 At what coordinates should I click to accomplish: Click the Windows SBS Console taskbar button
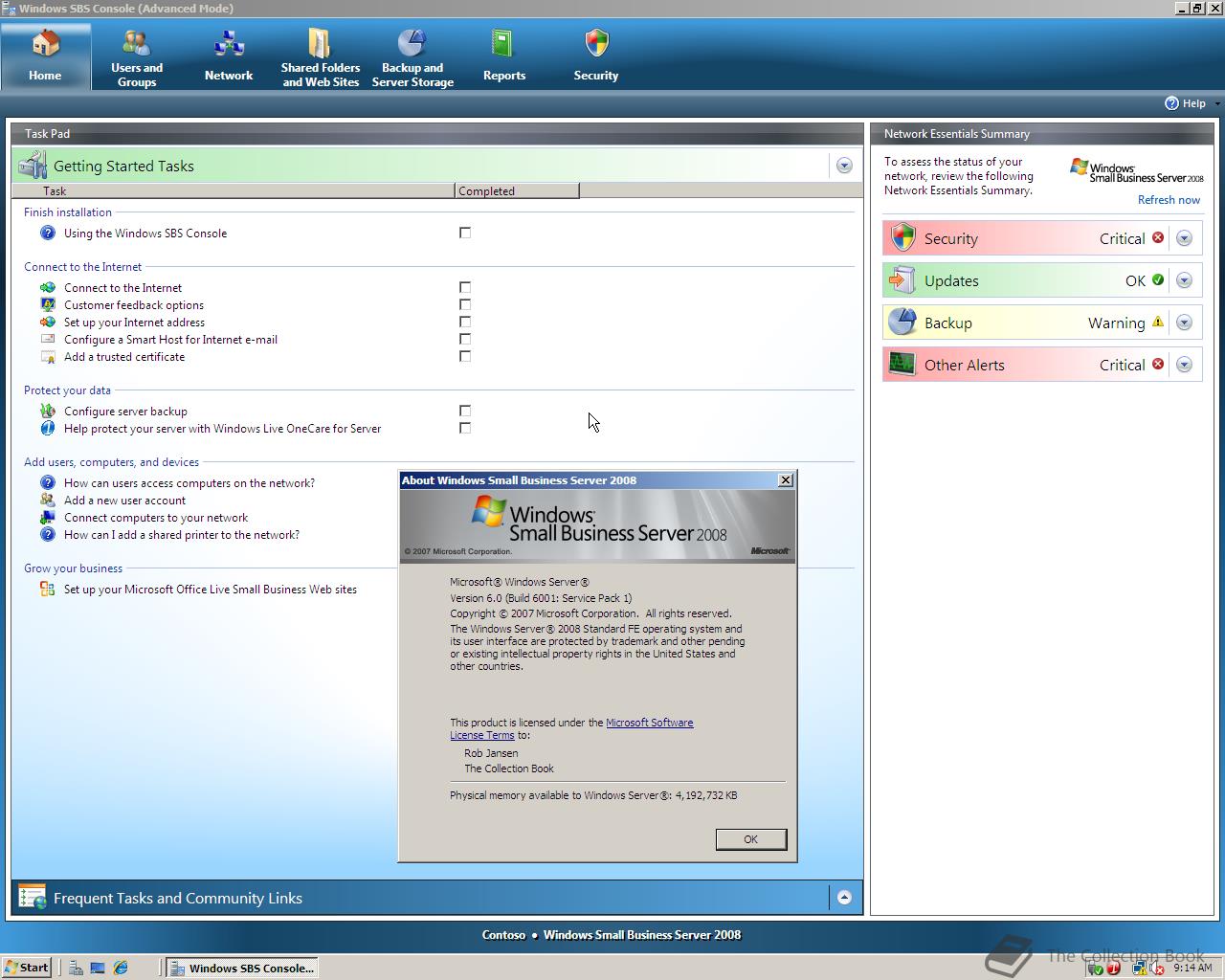click(241, 968)
